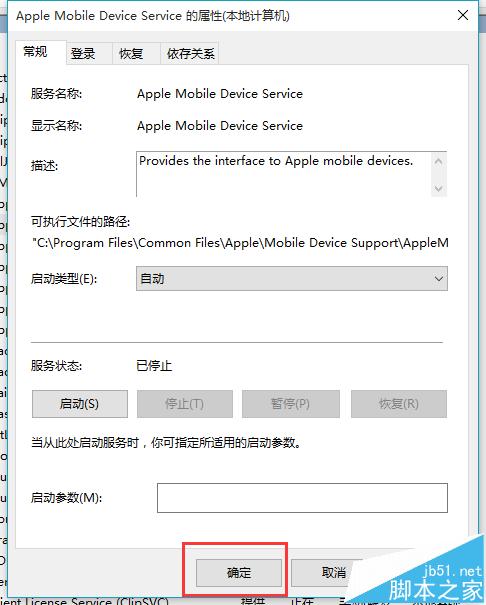Viewport: 486px width, 605px height.
Task: Confirm with the 确定 button
Action: point(239,573)
